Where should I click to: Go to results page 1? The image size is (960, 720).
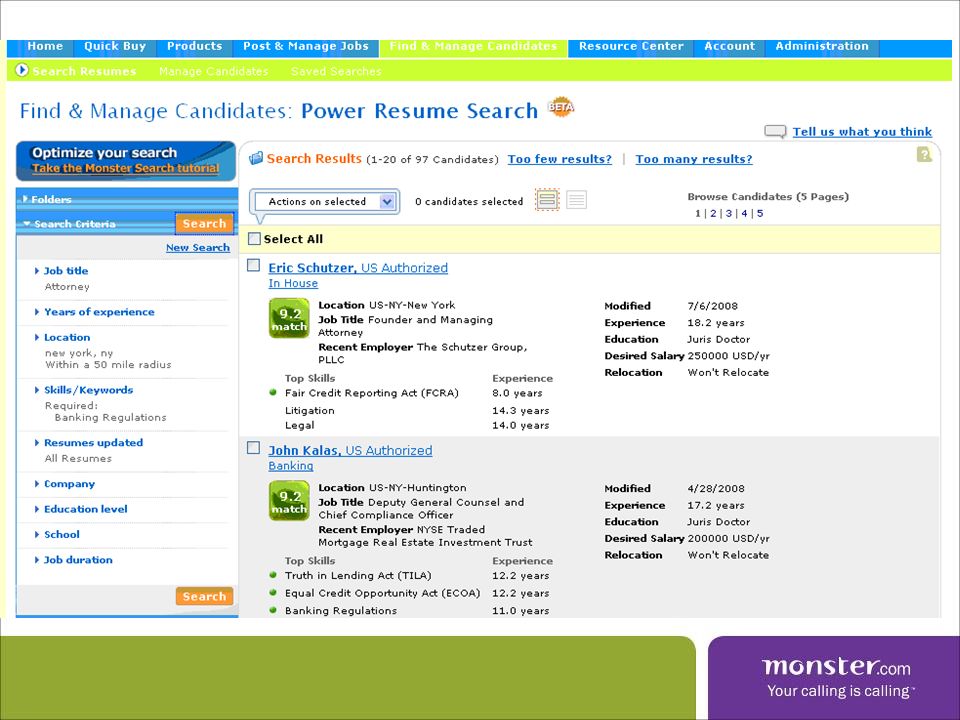(x=697, y=214)
